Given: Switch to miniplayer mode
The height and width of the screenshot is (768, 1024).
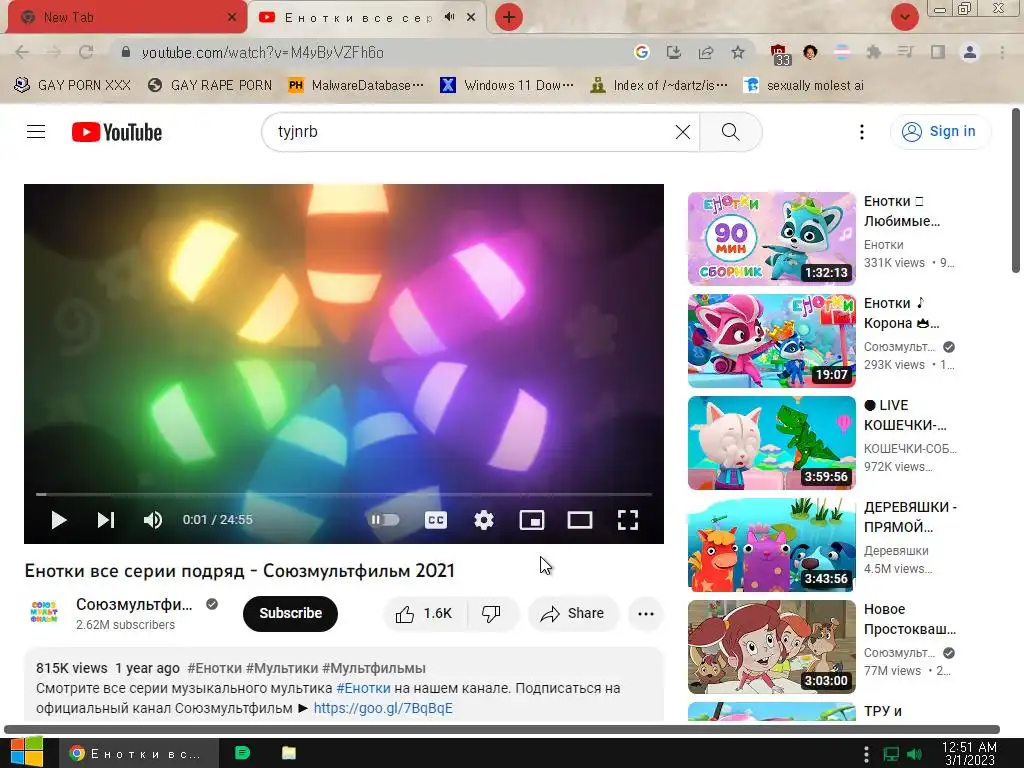Looking at the screenshot, I should tap(532, 520).
